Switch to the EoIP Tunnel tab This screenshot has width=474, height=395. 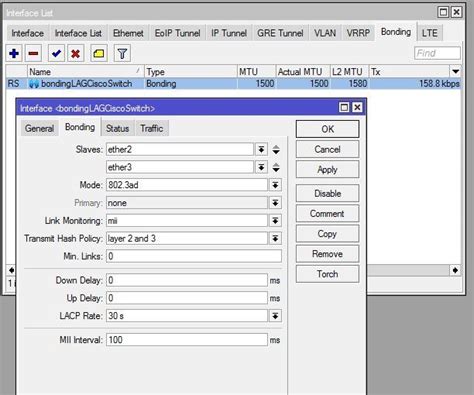(178, 33)
